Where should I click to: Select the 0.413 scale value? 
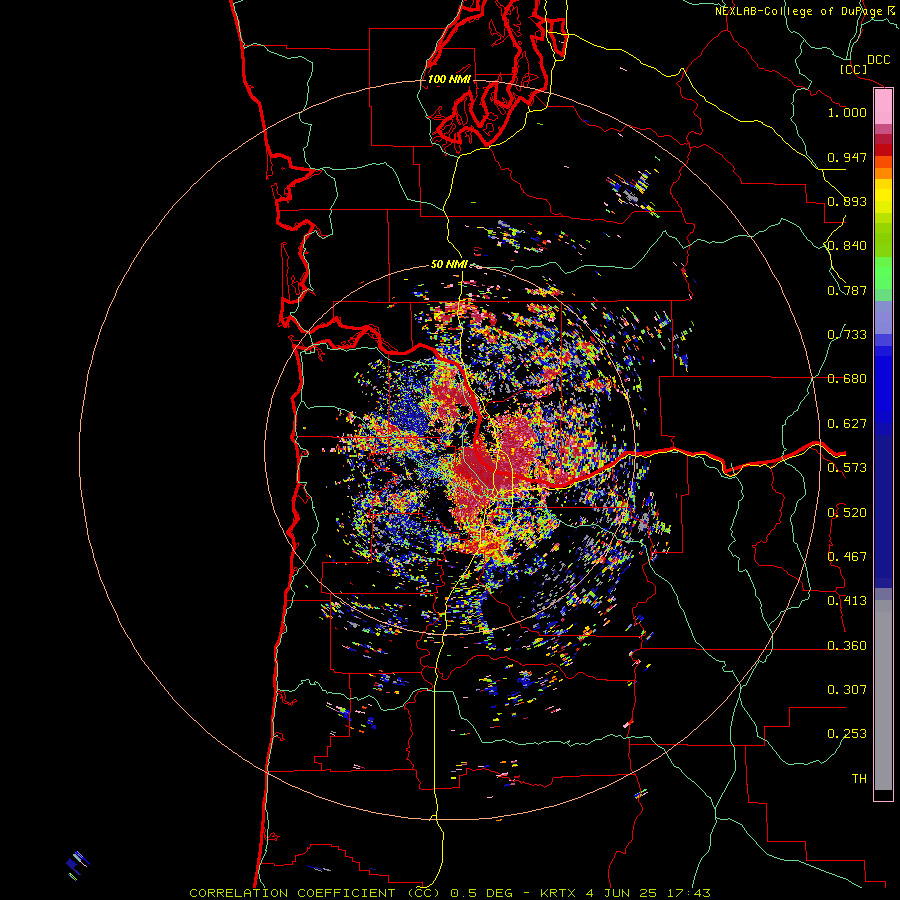click(847, 601)
